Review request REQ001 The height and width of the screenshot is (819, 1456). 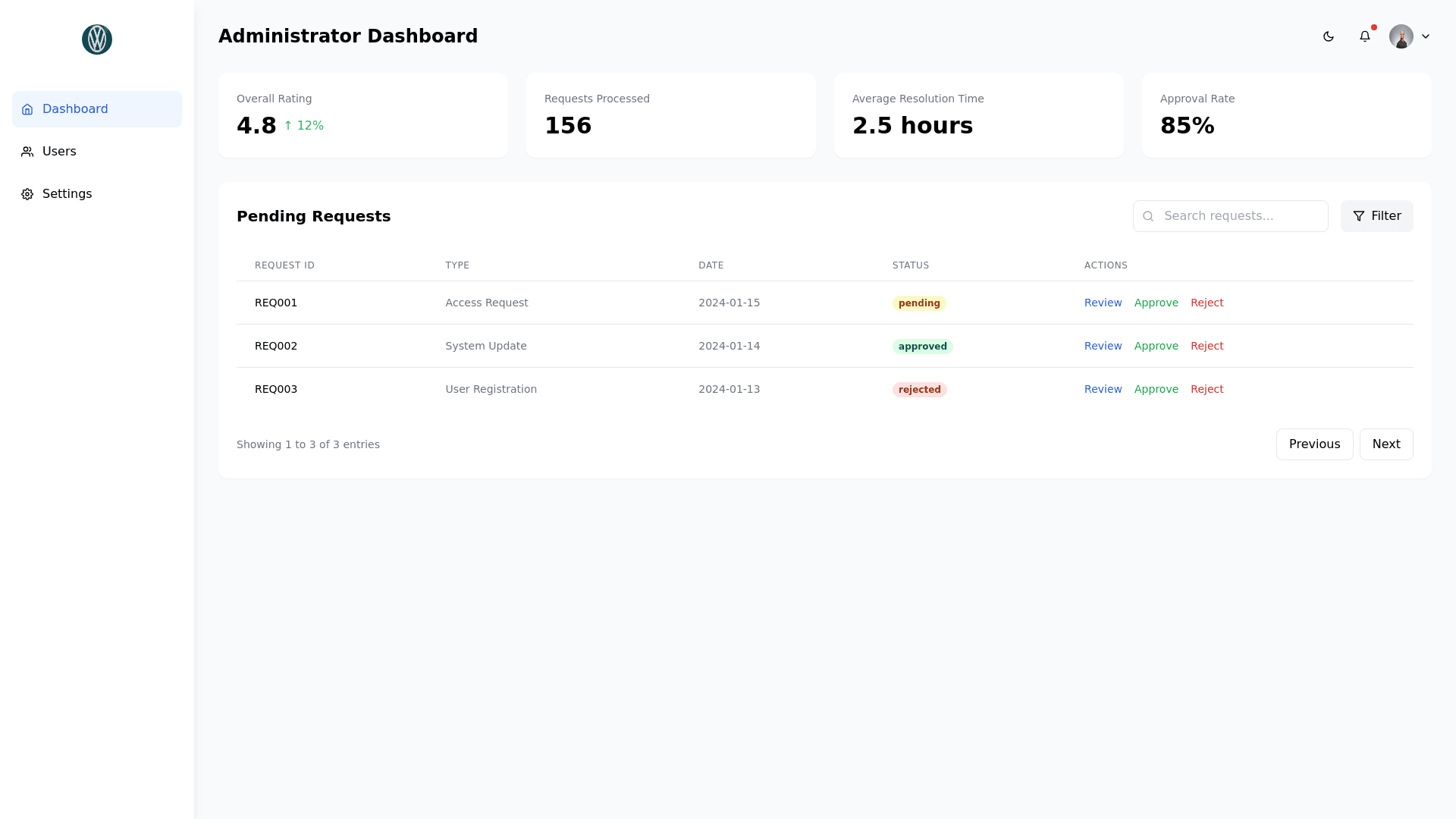coord(1103,303)
